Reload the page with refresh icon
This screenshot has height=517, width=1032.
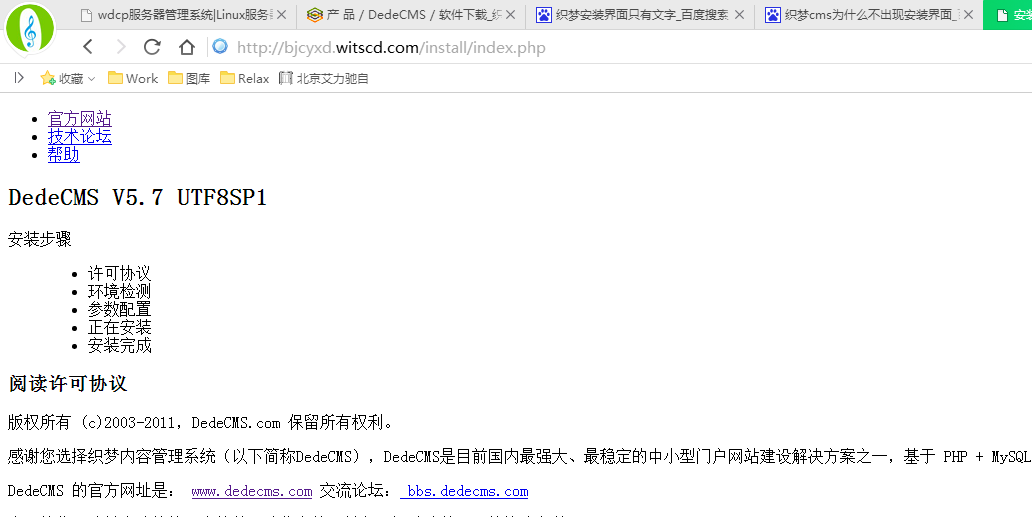click(153, 47)
